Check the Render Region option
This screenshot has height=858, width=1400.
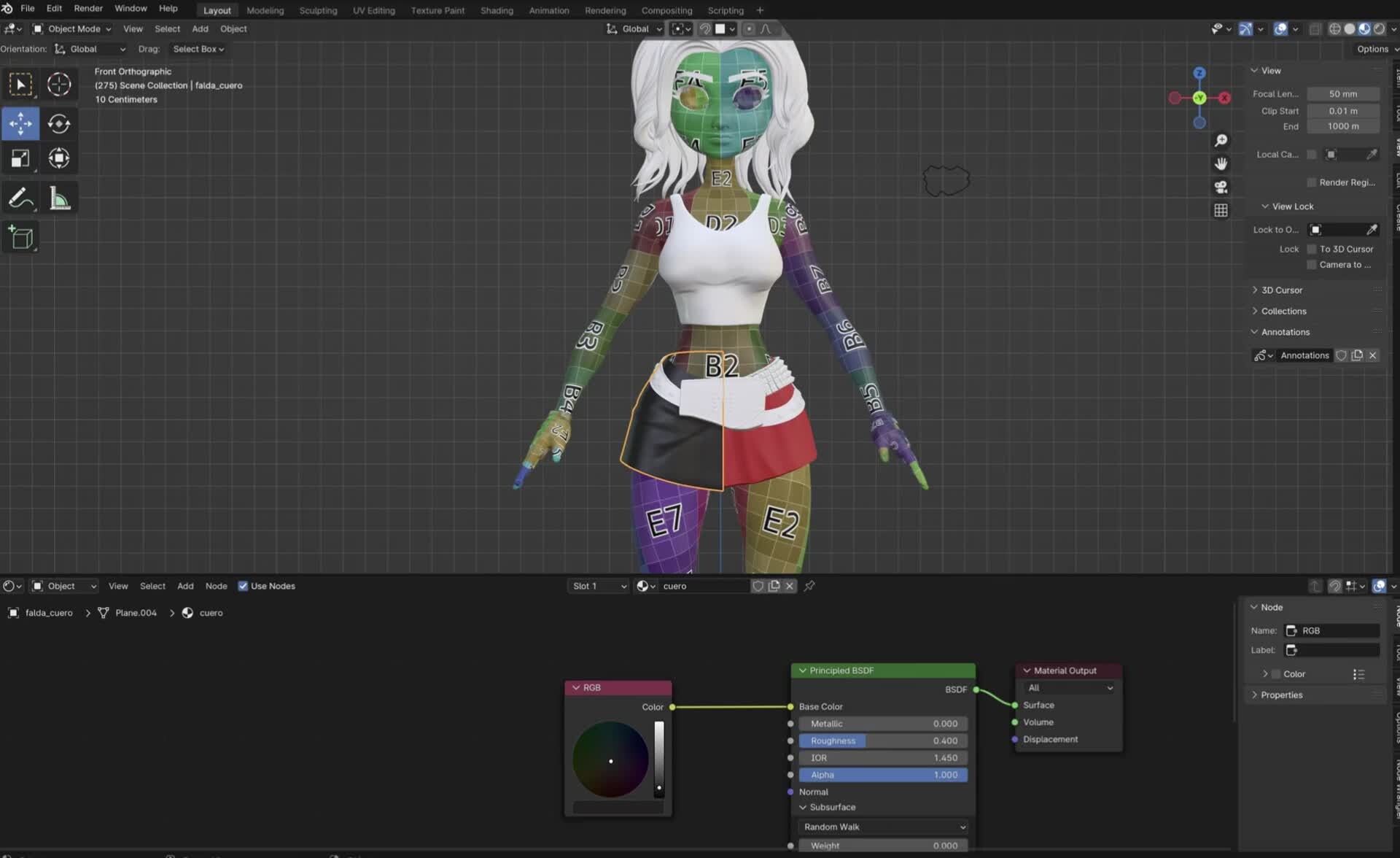[x=1311, y=182]
